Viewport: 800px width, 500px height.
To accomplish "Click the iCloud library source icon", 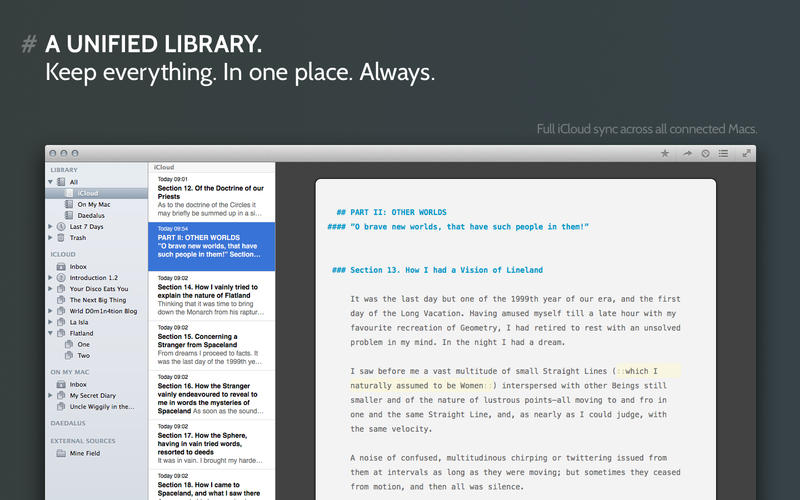I will pos(69,193).
